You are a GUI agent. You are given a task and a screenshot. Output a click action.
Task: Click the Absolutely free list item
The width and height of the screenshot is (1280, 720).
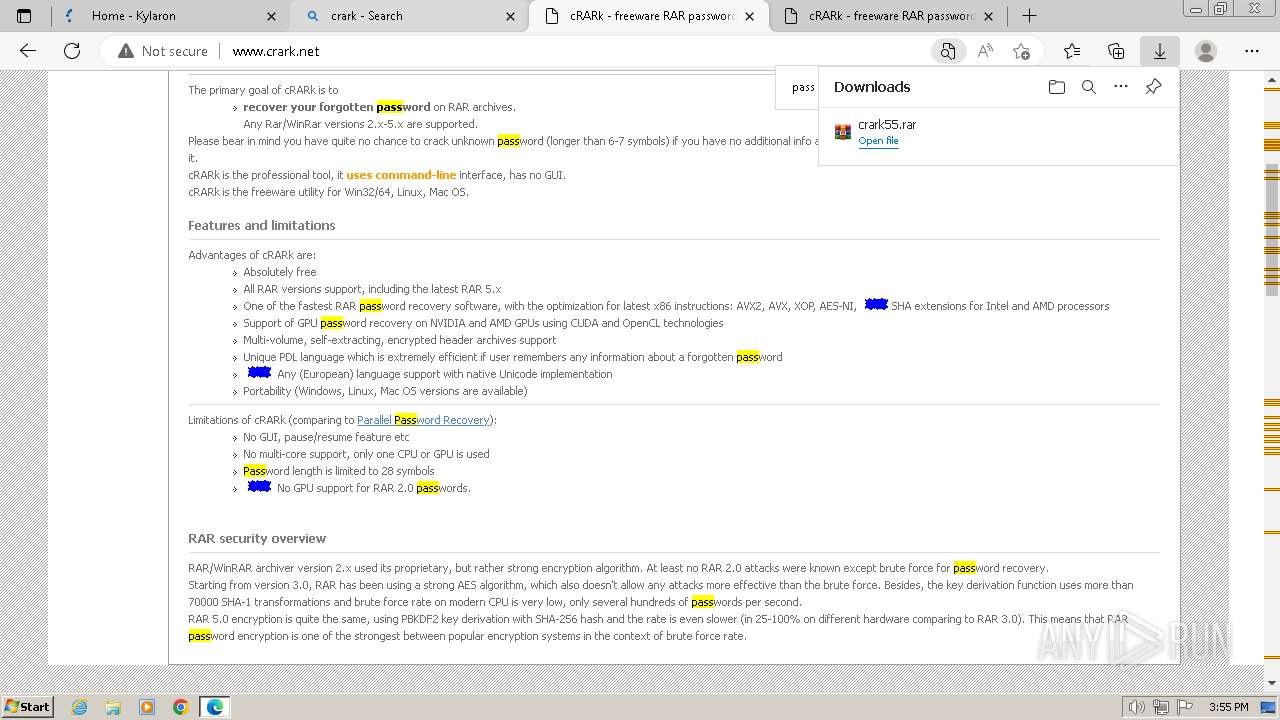[x=280, y=272]
